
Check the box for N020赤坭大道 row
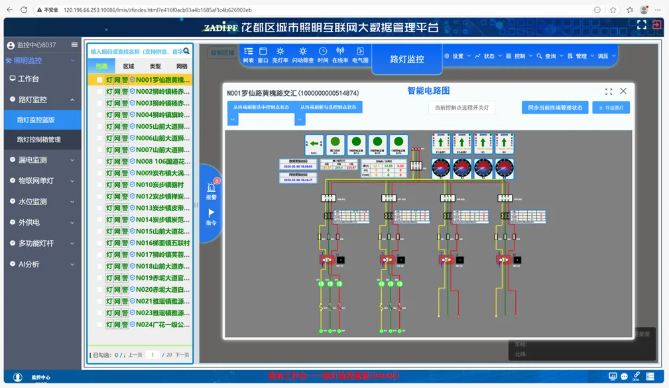click(99, 289)
